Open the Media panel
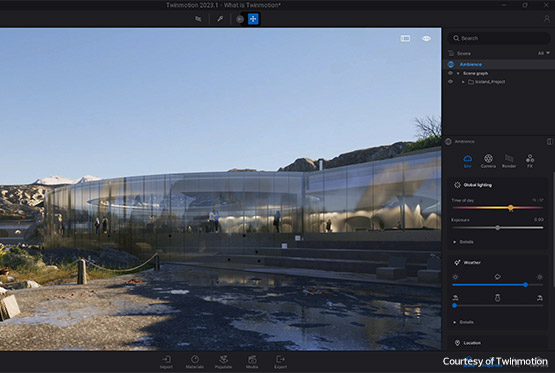 coord(252,362)
